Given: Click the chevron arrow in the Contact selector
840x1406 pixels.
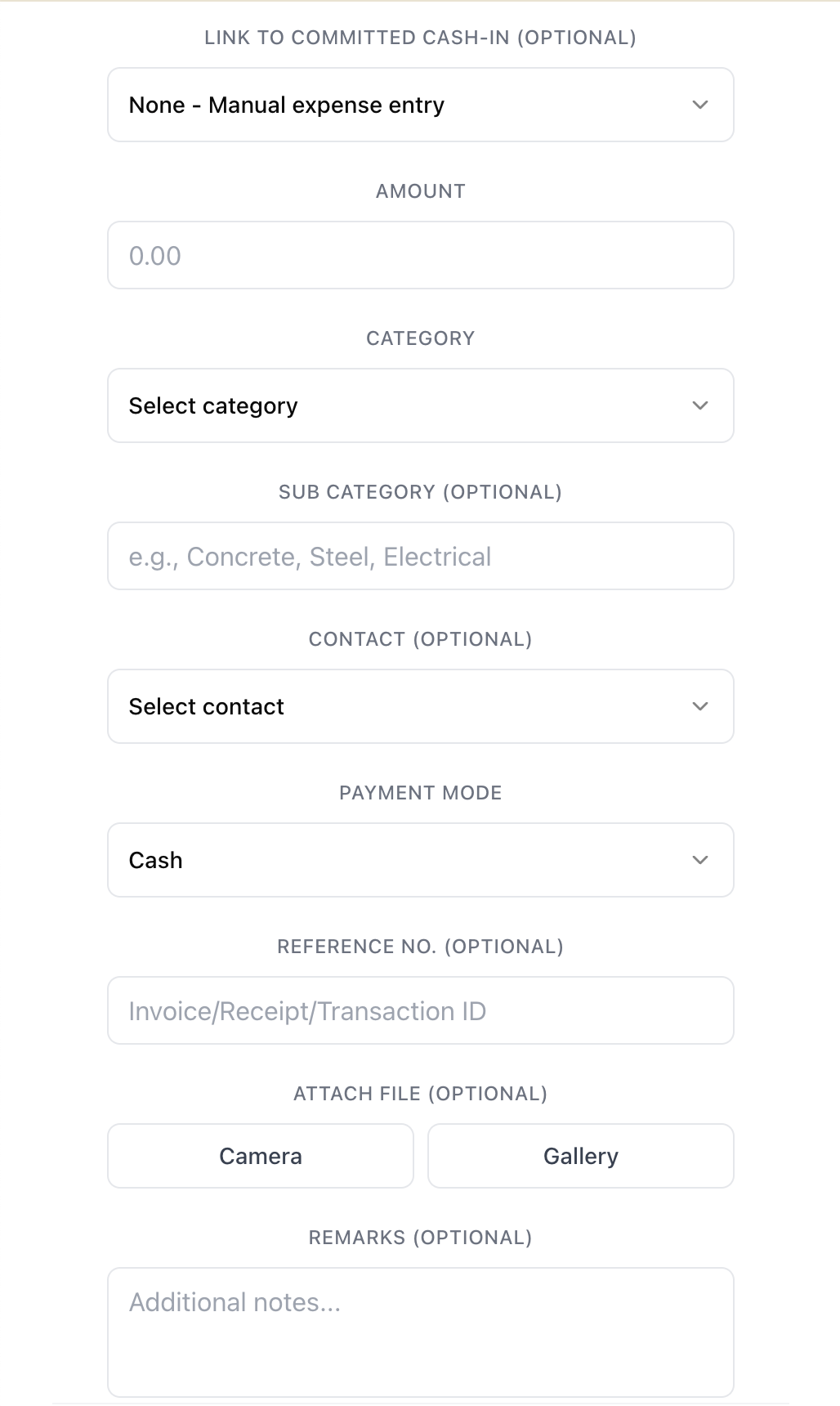Looking at the screenshot, I should tap(699, 706).
